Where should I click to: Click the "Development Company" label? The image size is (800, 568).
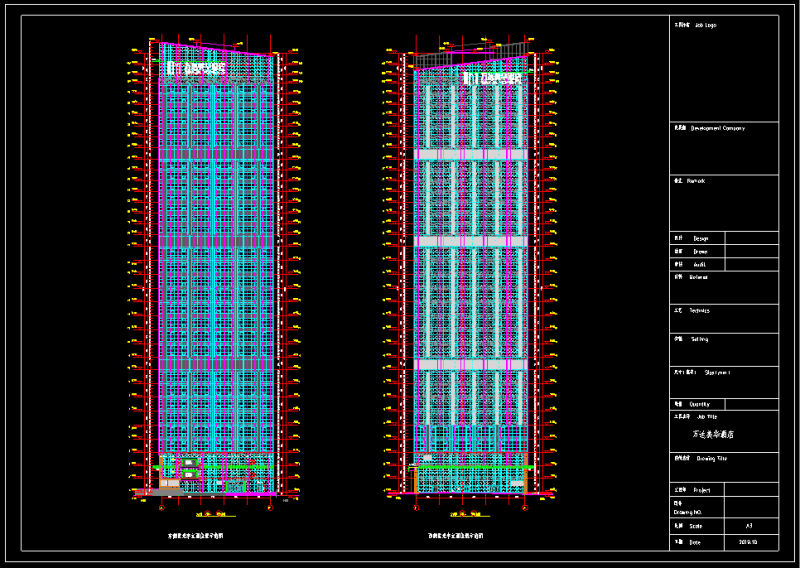(x=717, y=129)
